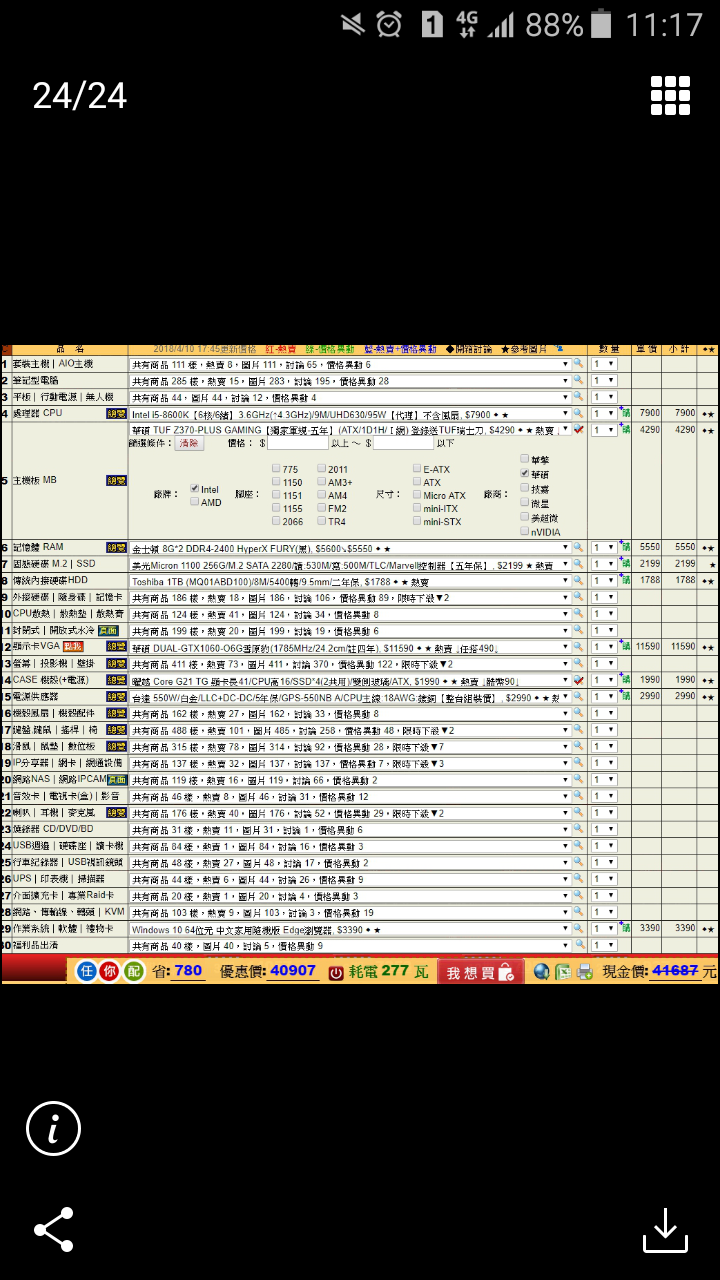Tap the share icon
Viewport: 720px width, 1280px height.
[53, 1229]
